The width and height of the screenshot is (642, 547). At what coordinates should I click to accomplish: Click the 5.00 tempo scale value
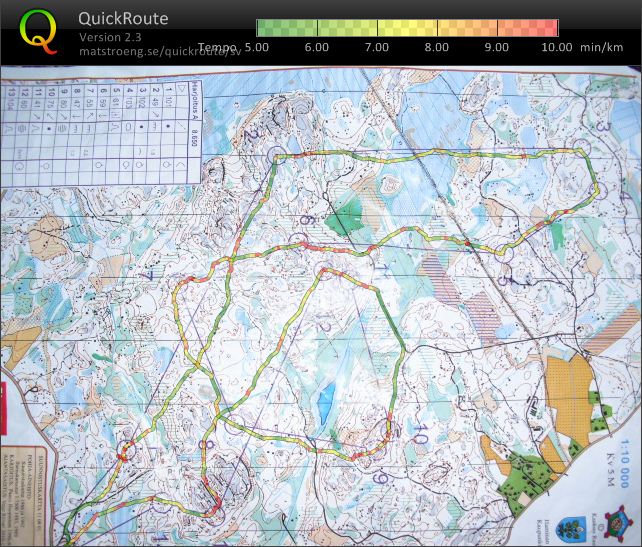[x=257, y=47]
